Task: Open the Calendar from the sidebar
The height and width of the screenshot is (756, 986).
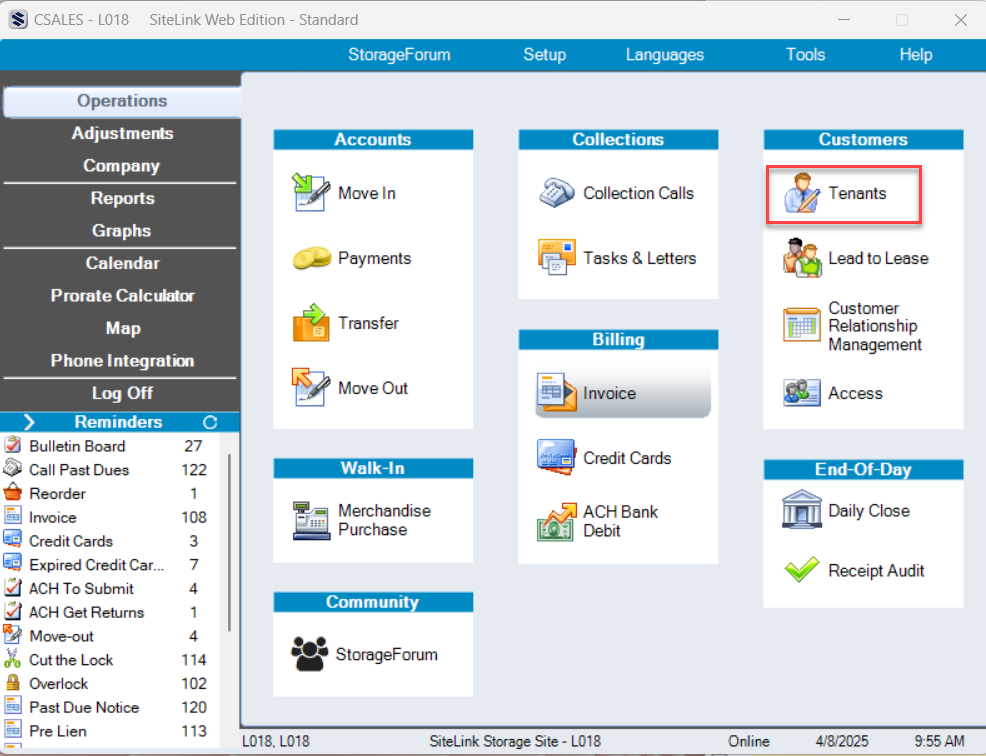Action: pos(122,263)
